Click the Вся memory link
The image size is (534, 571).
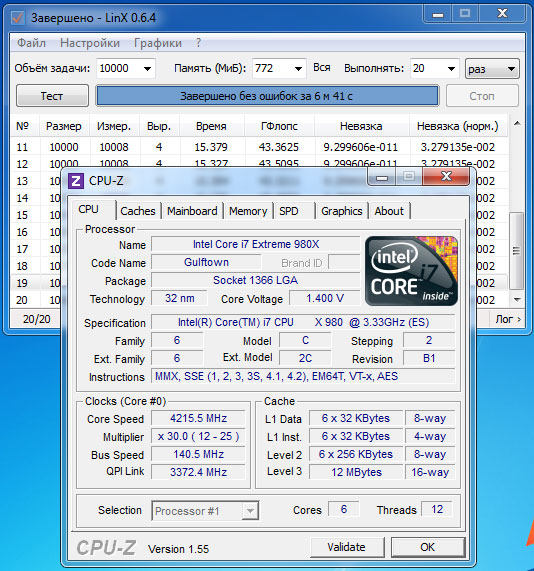(322, 68)
